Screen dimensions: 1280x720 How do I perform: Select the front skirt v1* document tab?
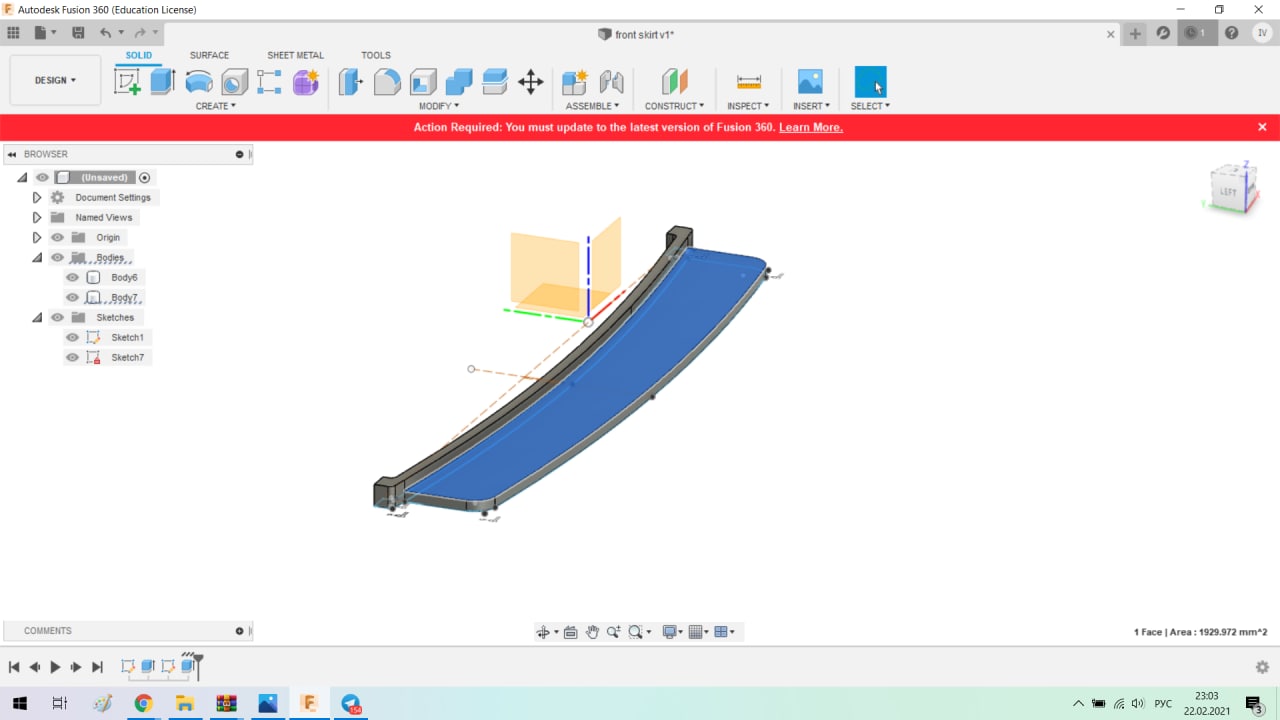click(x=636, y=34)
